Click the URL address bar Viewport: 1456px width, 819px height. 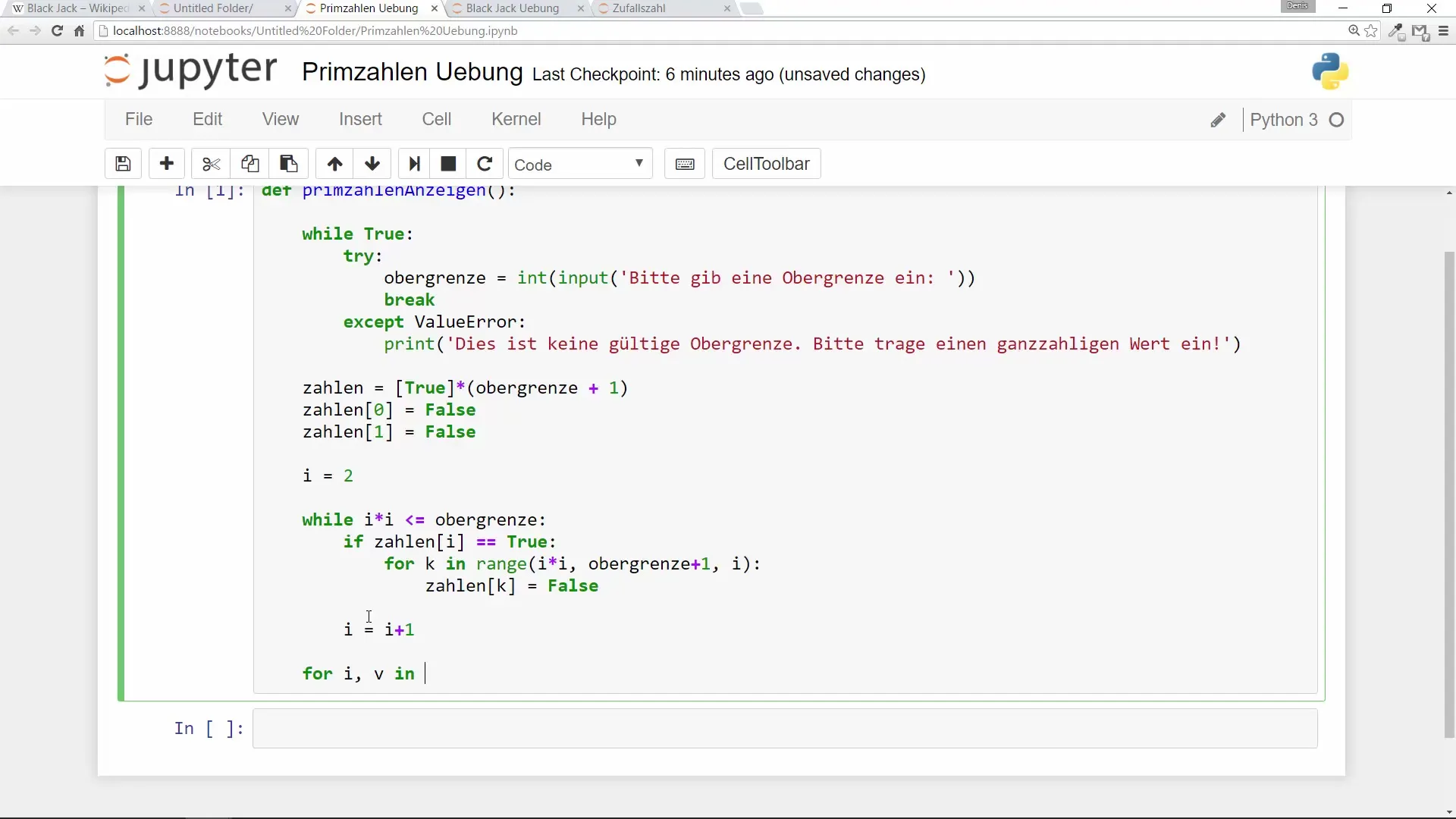click(x=720, y=31)
